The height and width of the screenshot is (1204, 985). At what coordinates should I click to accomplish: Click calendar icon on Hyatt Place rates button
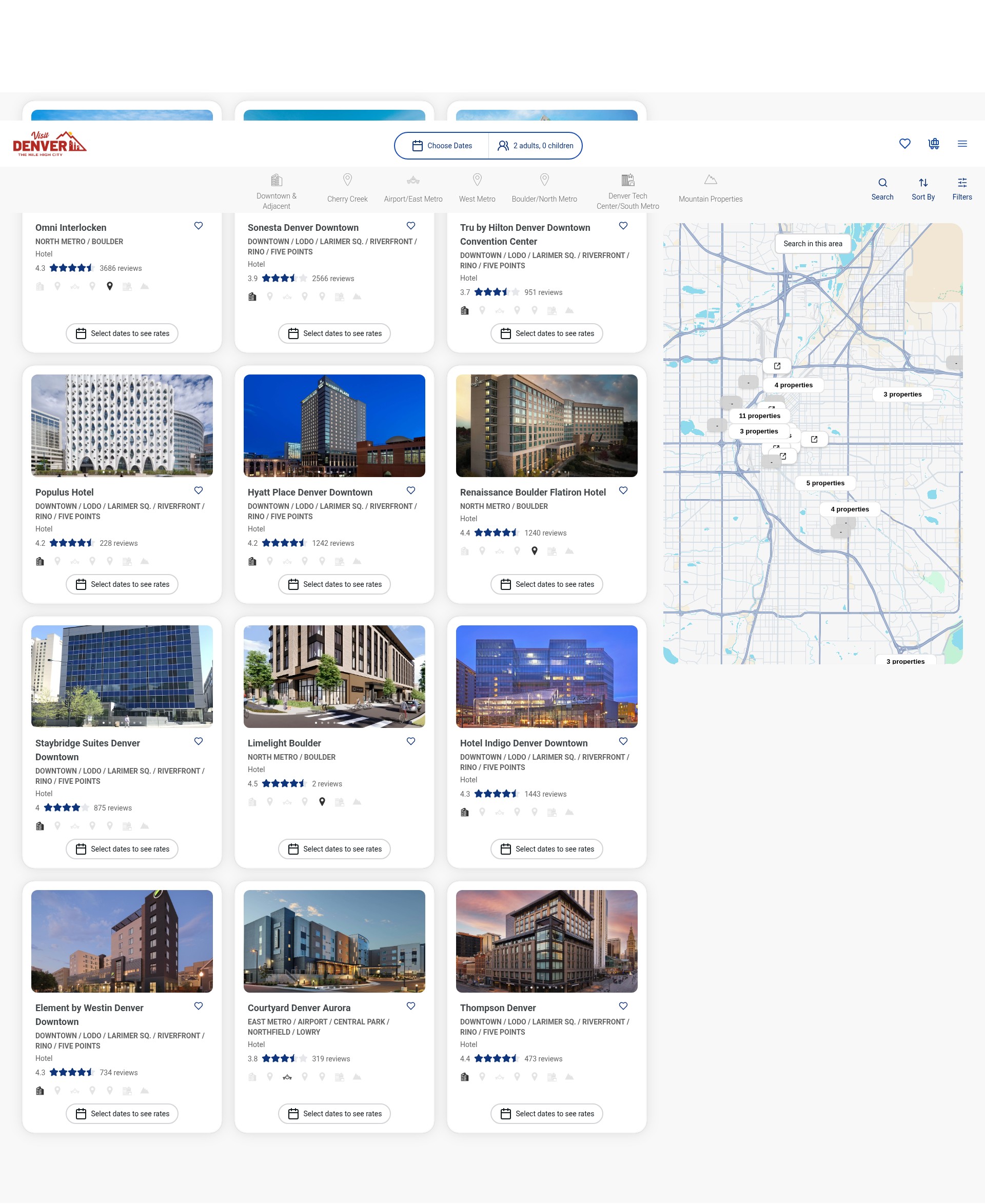[x=293, y=584]
